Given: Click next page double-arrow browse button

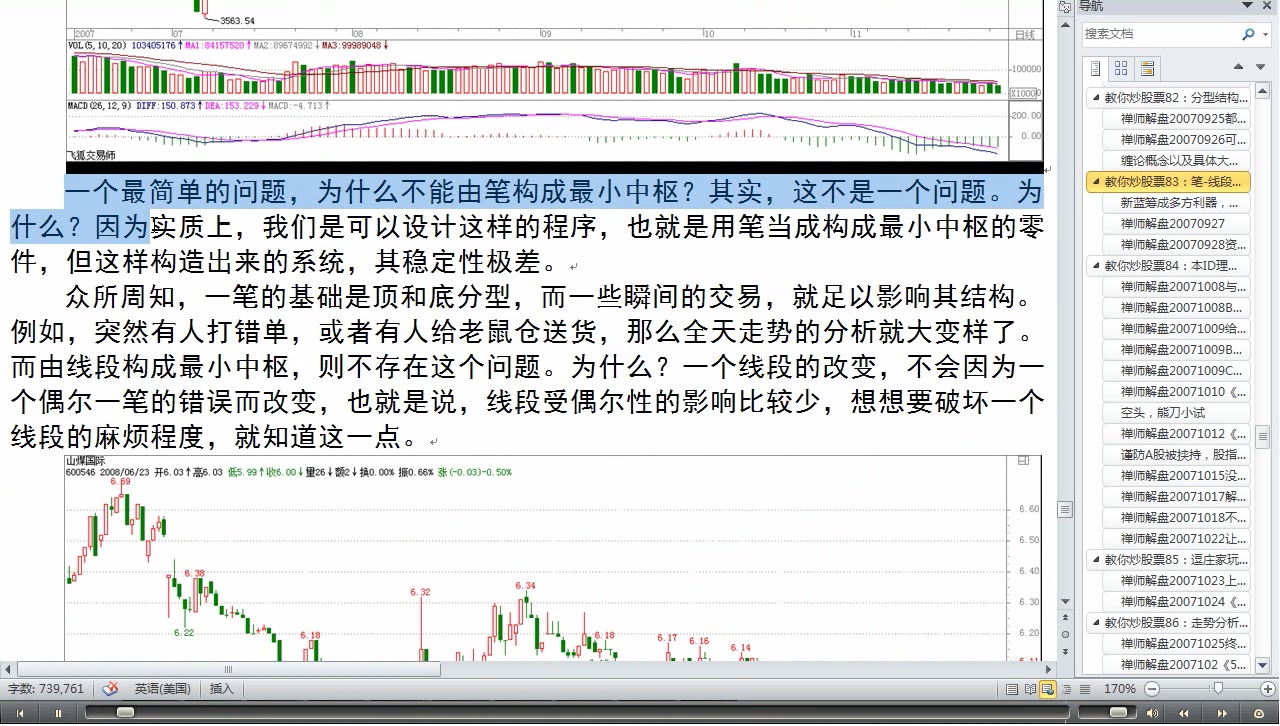Looking at the screenshot, I should (x=1064, y=654).
